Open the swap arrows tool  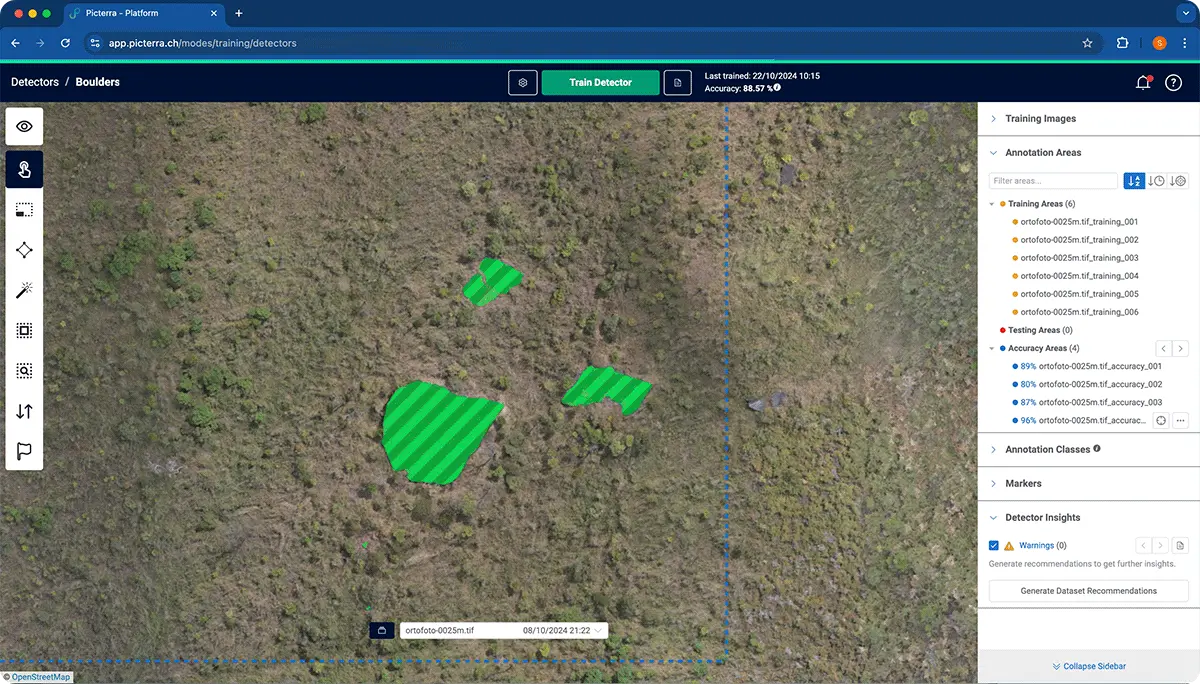(24, 411)
